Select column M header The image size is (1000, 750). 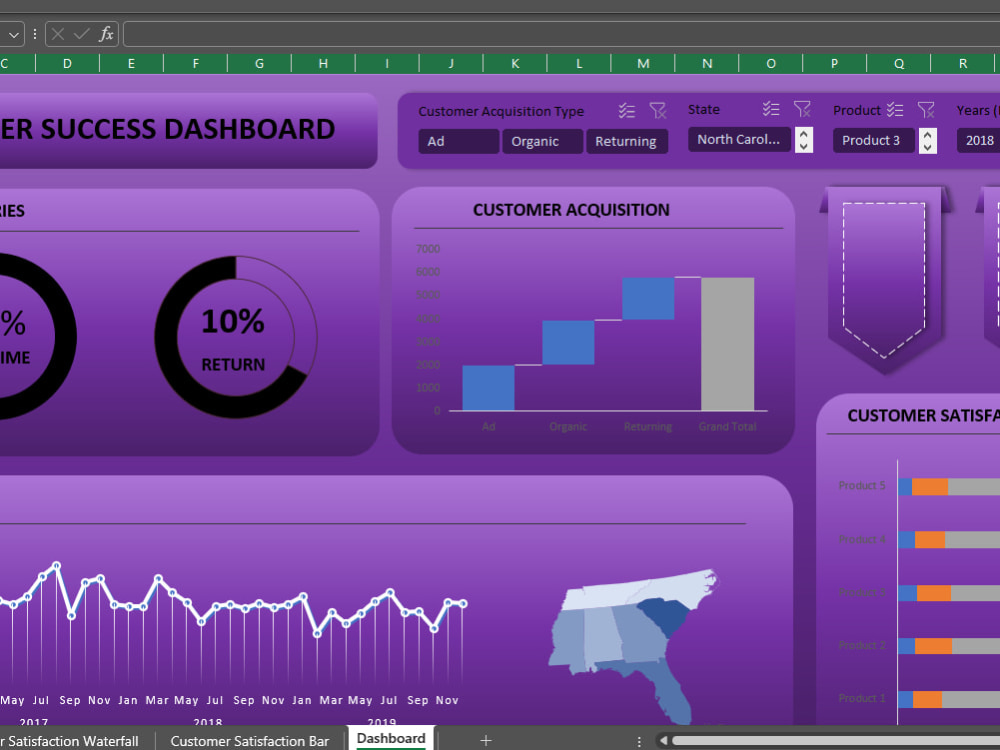643,63
